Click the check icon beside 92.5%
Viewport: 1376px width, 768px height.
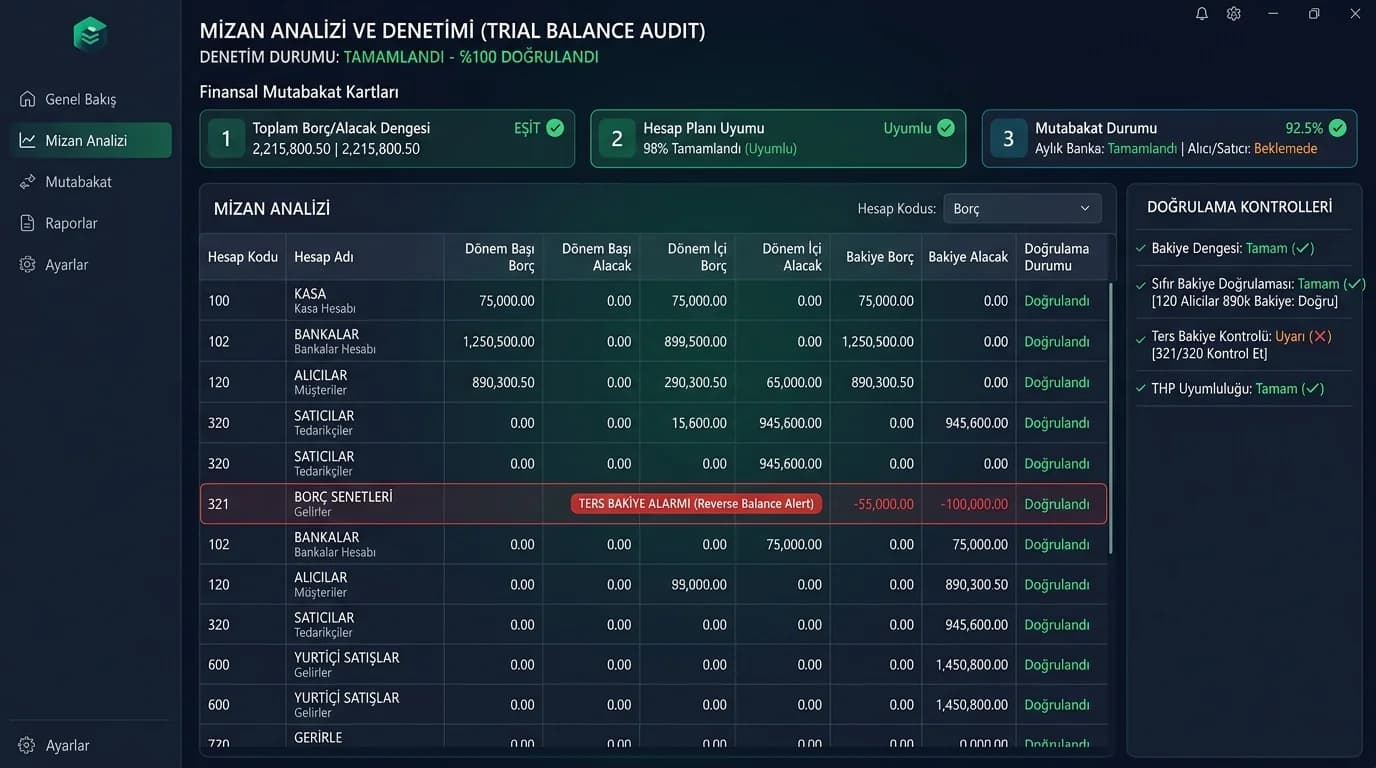[x=1338, y=128]
